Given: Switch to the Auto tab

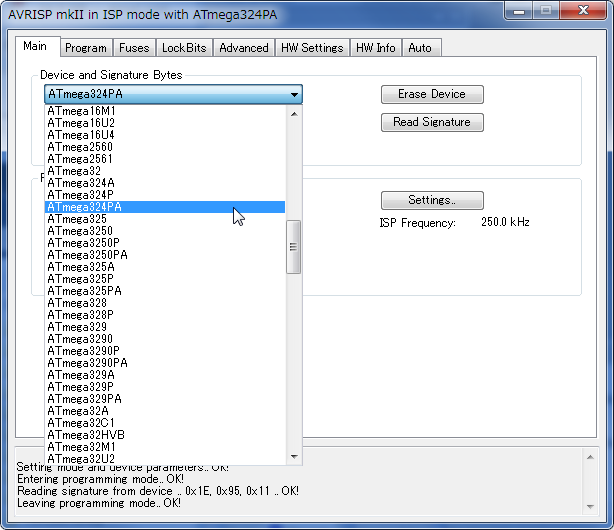Looking at the screenshot, I should coord(421,48).
